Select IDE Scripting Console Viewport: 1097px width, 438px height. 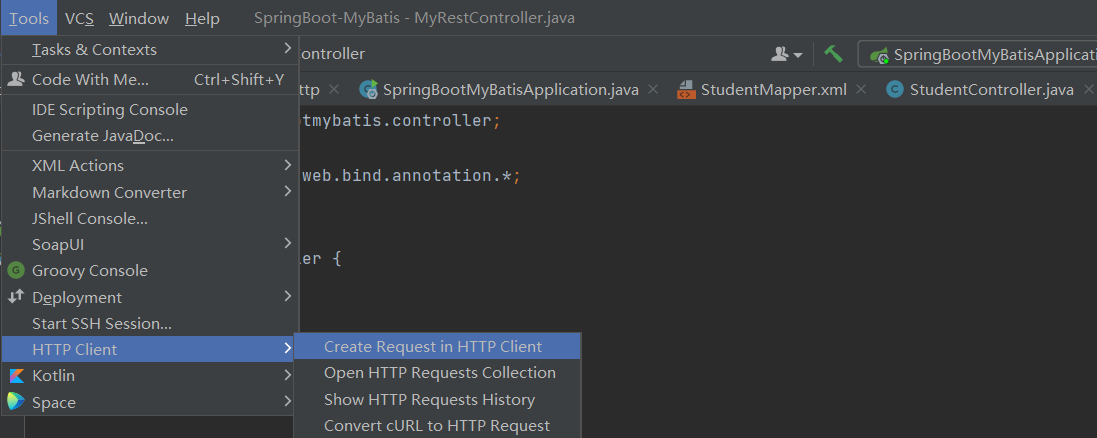pyautogui.click(x=150, y=110)
